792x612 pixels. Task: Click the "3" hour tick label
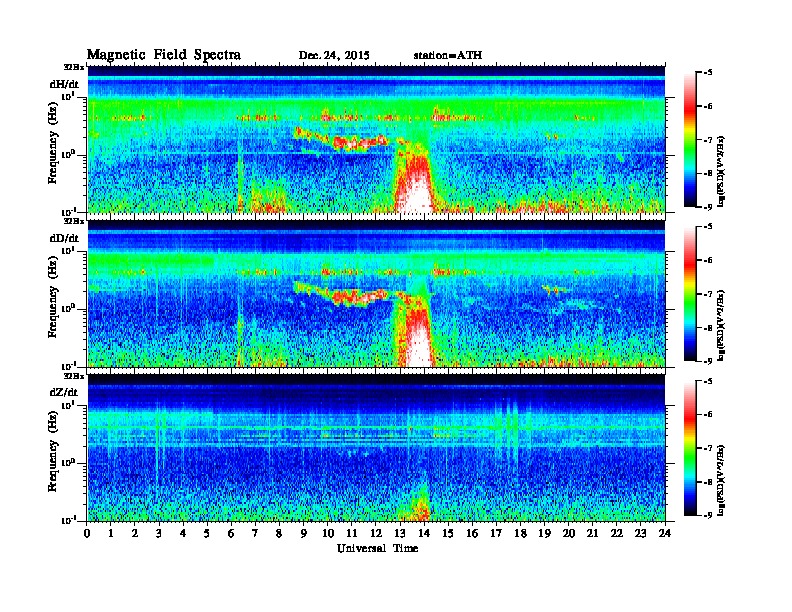coord(160,534)
